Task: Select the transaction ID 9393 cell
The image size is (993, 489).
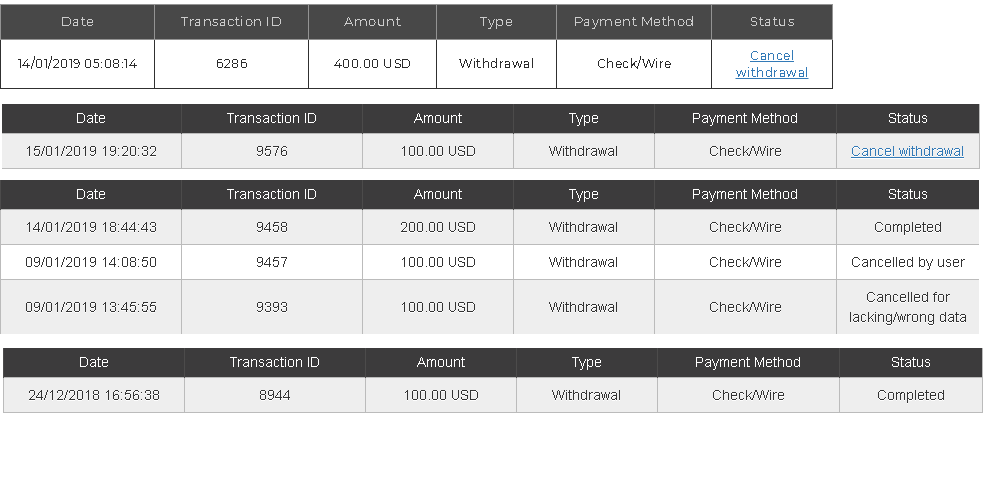Action: (x=272, y=307)
